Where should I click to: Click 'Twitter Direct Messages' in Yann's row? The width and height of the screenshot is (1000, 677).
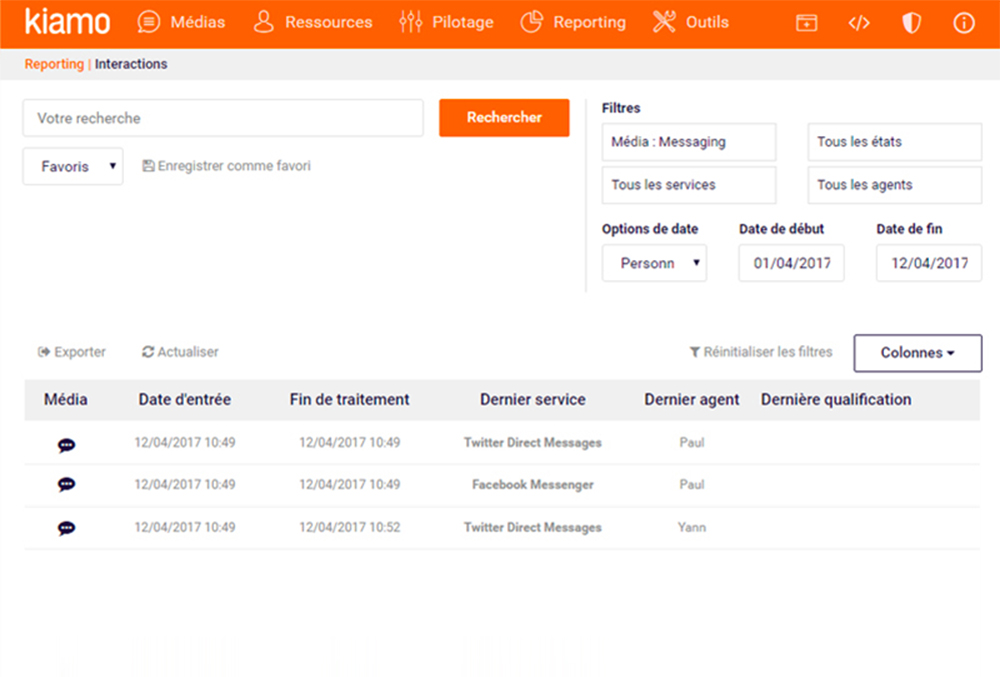(533, 527)
